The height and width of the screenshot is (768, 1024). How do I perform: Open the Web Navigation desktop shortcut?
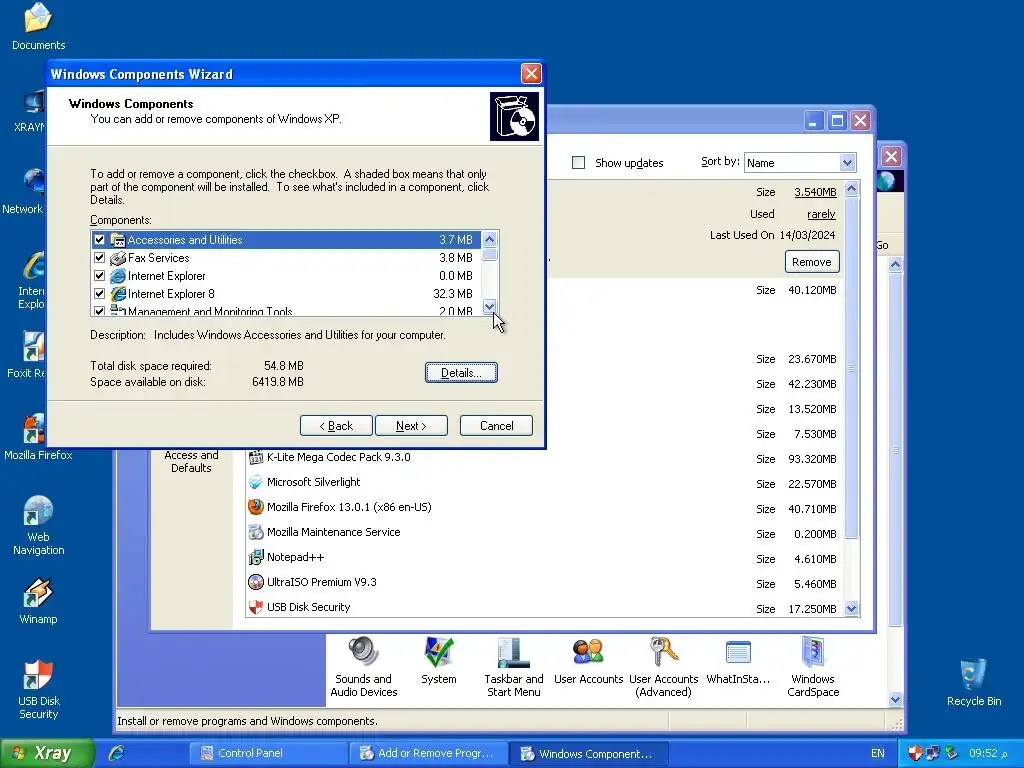tap(38, 525)
